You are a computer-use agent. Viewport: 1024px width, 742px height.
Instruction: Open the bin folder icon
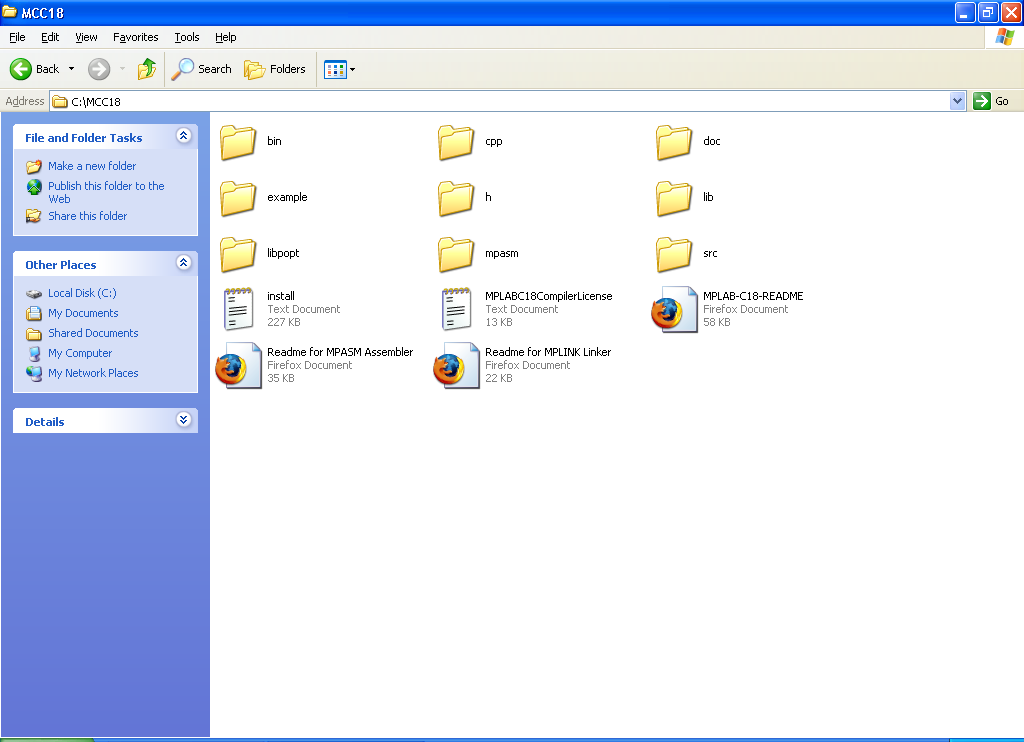click(x=238, y=142)
